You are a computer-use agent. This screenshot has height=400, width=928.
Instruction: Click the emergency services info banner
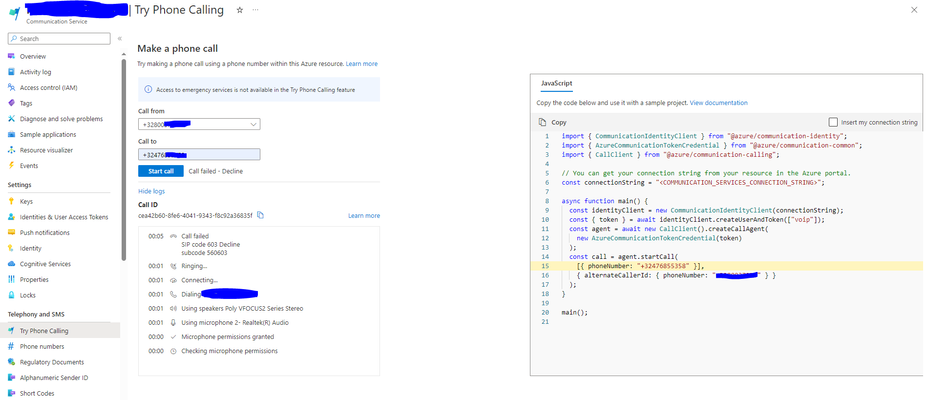(259, 89)
